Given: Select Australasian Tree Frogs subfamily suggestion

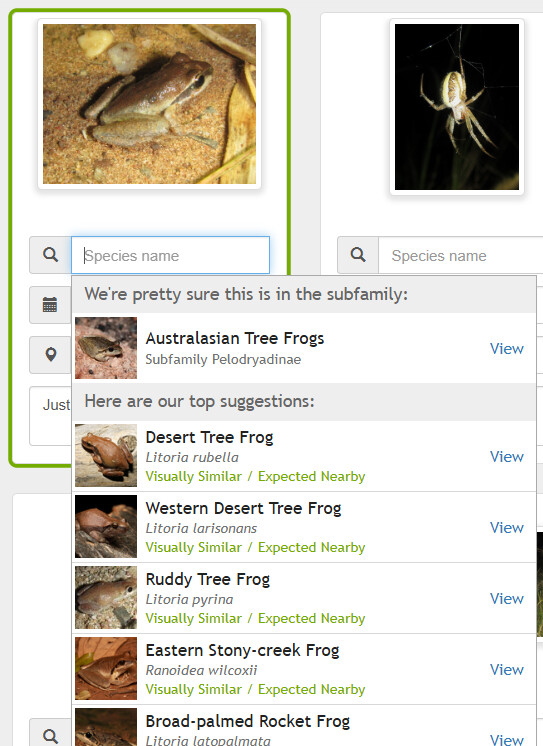Looking at the screenshot, I should [x=305, y=348].
